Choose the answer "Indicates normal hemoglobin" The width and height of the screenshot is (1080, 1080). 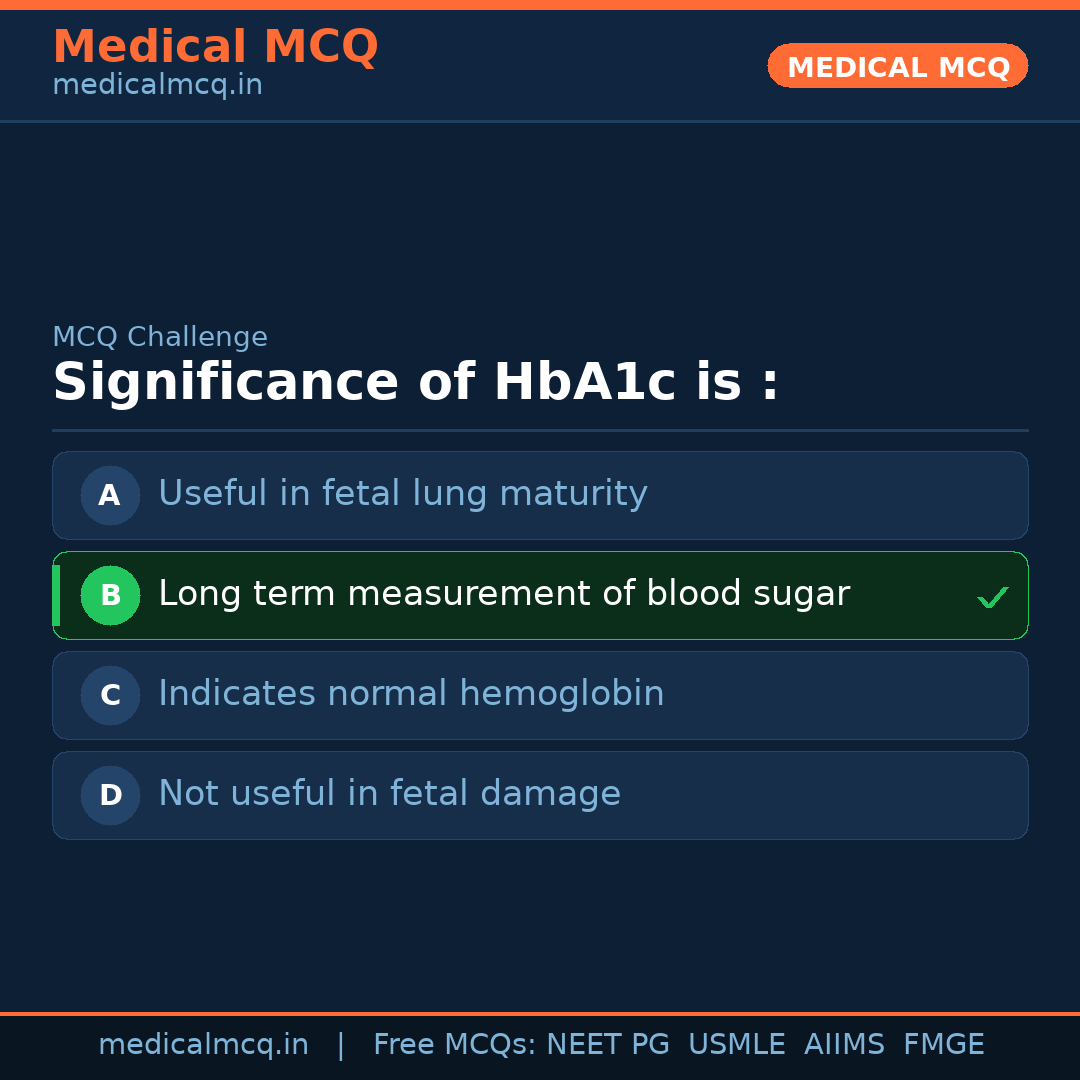click(411, 694)
